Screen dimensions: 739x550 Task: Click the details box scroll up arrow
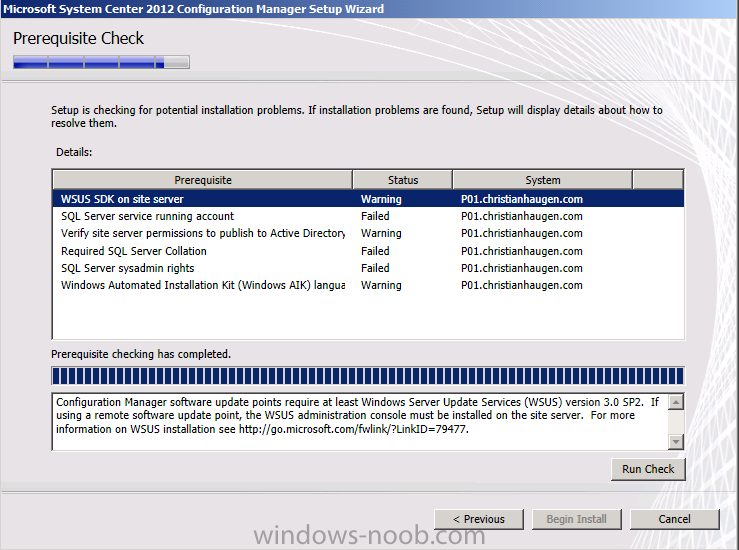tap(676, 402)
